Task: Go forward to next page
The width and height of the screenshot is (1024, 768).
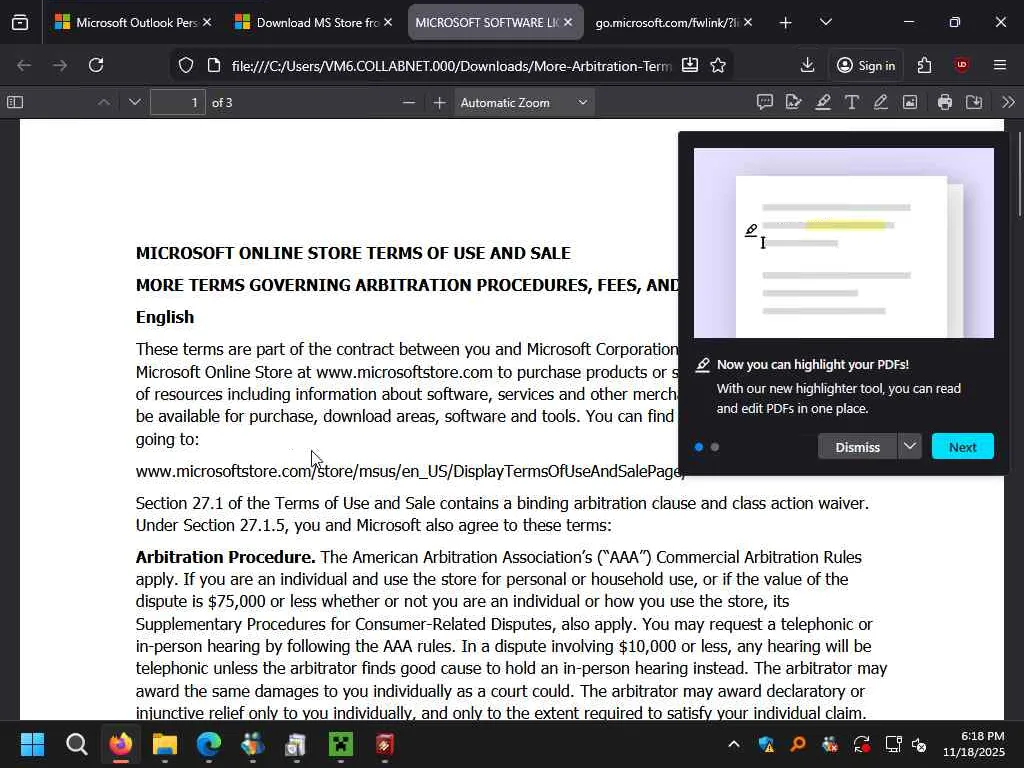Action: 60,65
